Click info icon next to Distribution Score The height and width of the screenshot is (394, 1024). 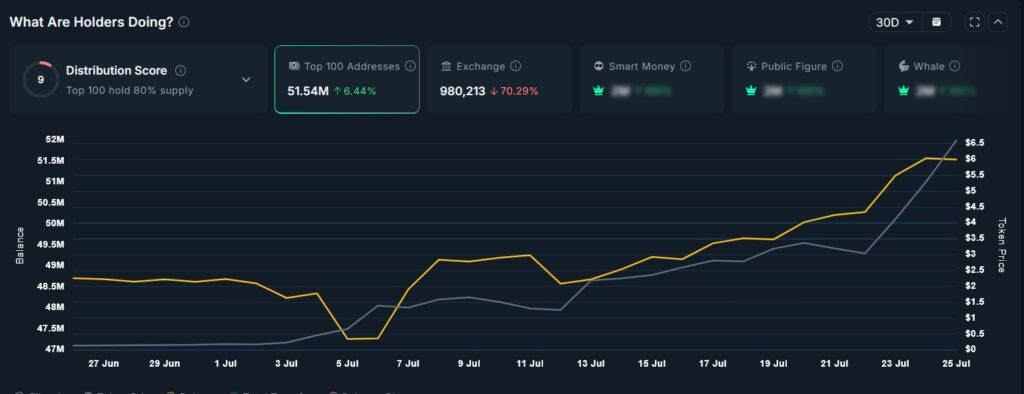[x=181, y=71]
